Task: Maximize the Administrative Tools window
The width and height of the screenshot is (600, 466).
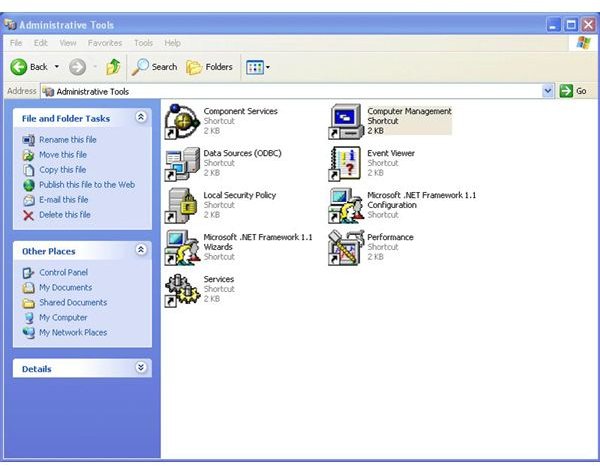Action: [x=571, y=25]
